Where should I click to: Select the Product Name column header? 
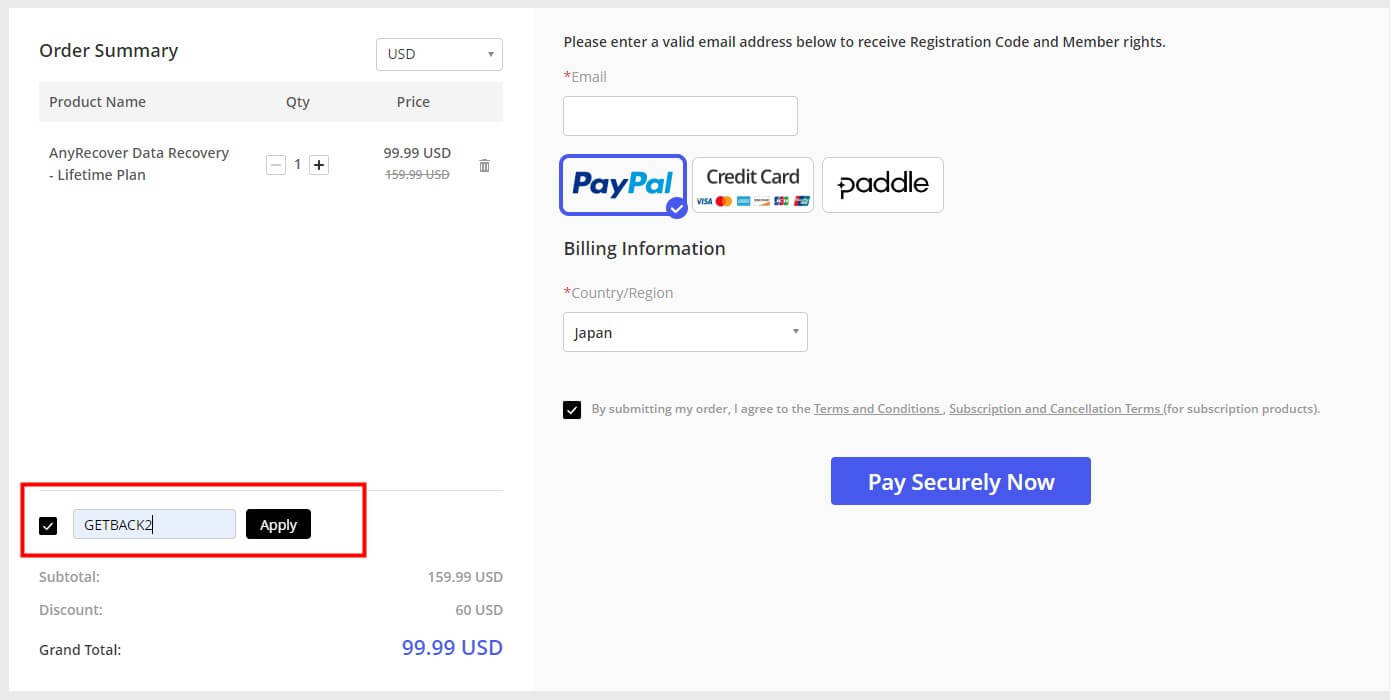(x=97, y=101)
